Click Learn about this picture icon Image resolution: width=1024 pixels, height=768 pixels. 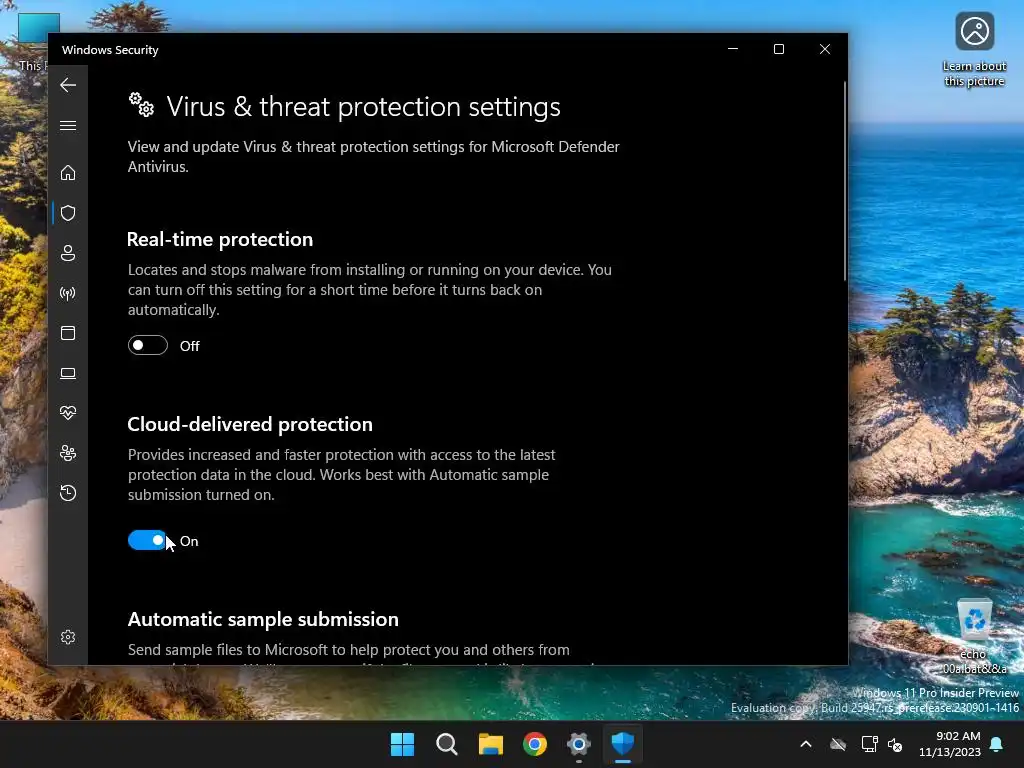coord(974,51)
